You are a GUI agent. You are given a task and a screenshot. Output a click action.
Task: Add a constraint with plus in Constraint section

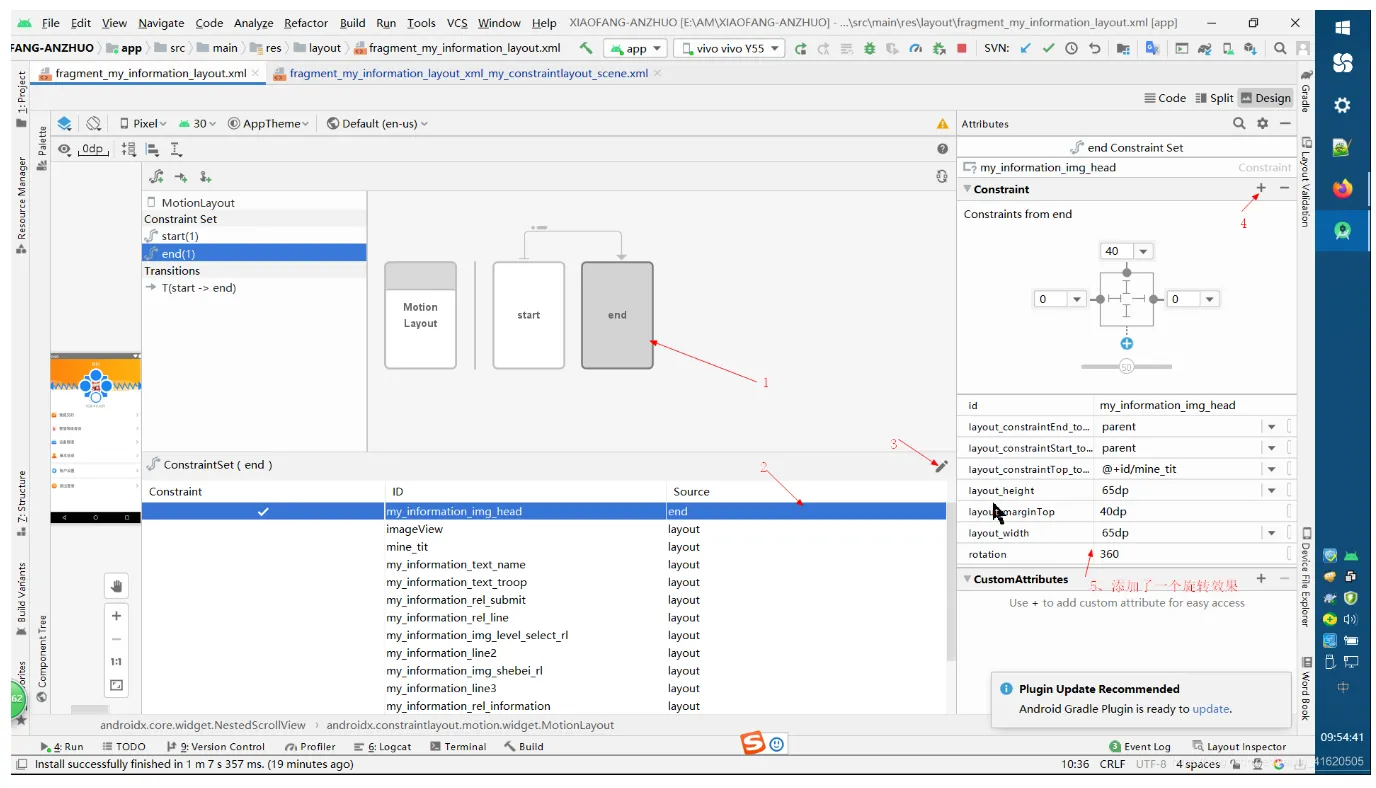pyautogui.click(x=1261, y=188)
